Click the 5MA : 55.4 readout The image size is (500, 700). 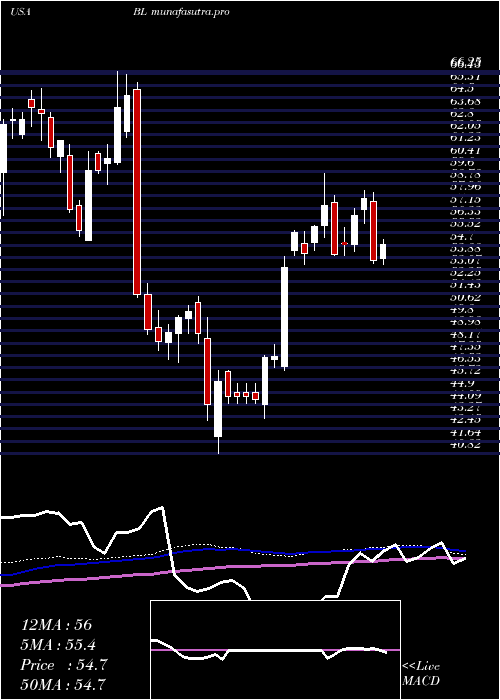[59, 645]
